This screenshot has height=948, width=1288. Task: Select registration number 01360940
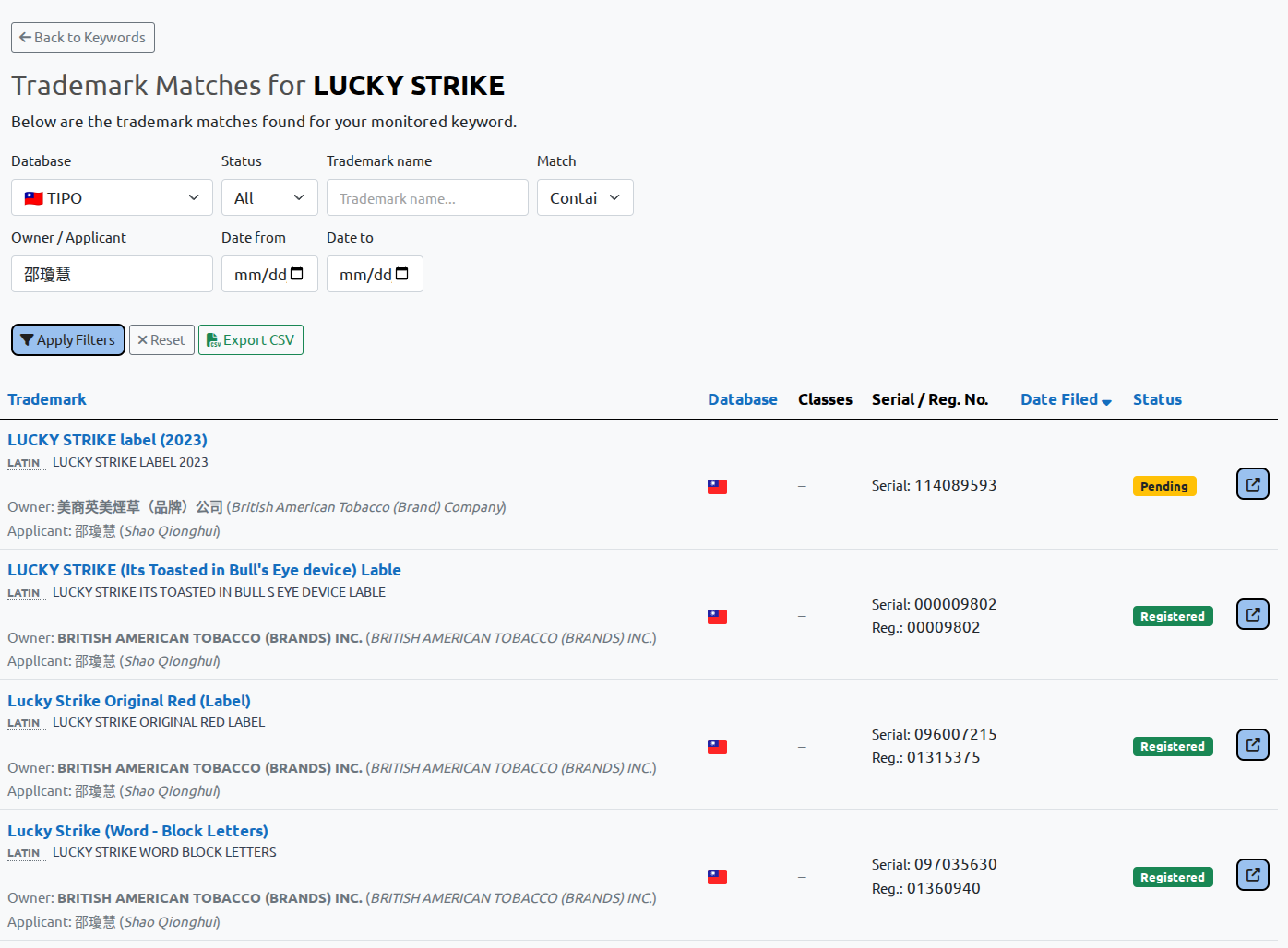(943, 888)
